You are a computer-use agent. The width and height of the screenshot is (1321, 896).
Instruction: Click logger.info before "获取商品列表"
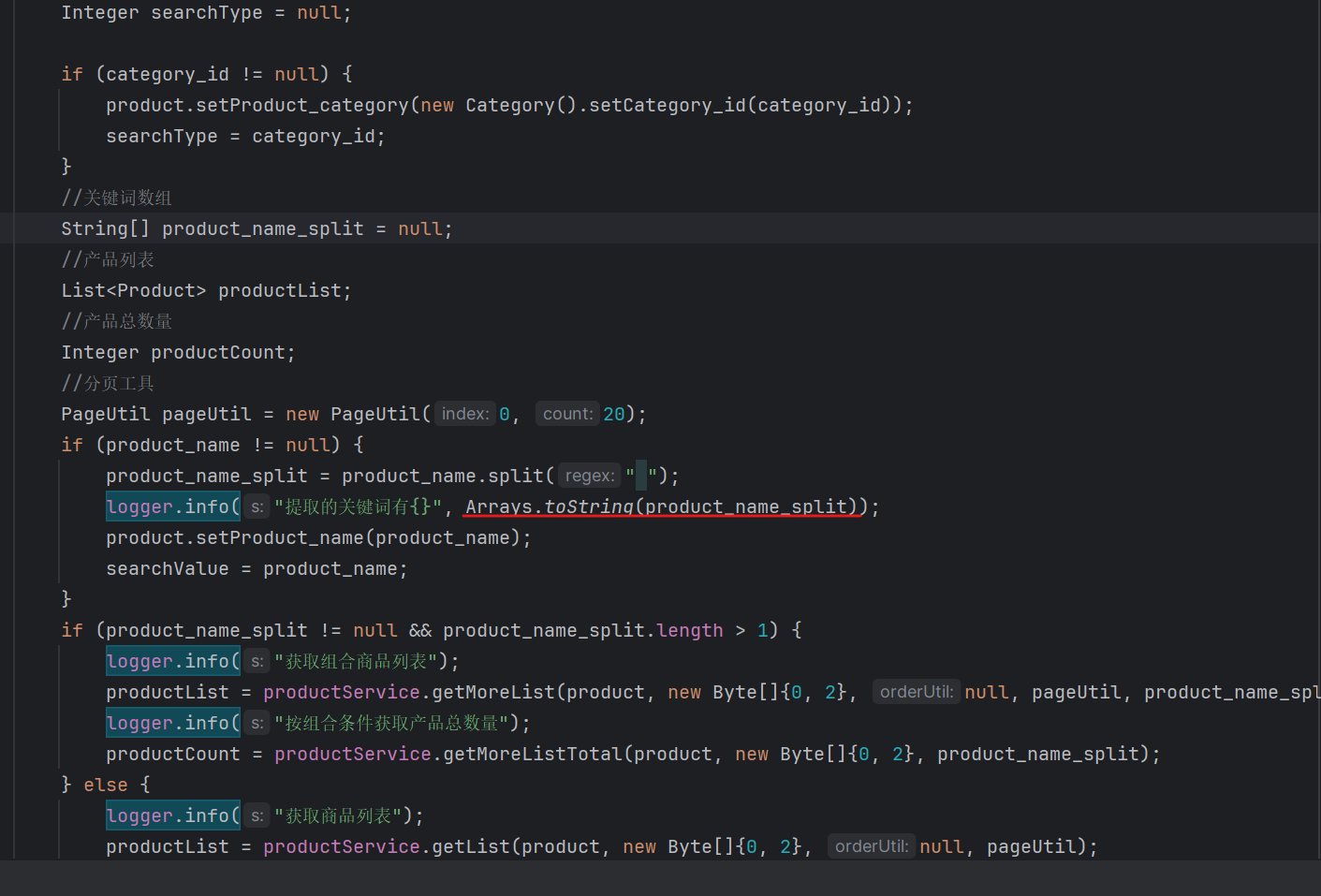pos(172,815)
